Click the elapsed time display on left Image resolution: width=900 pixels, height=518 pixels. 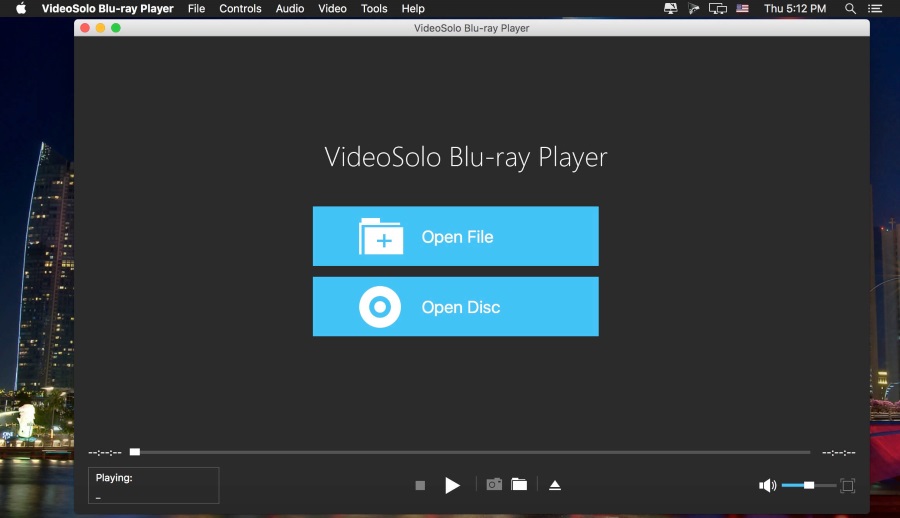point(104,453)
